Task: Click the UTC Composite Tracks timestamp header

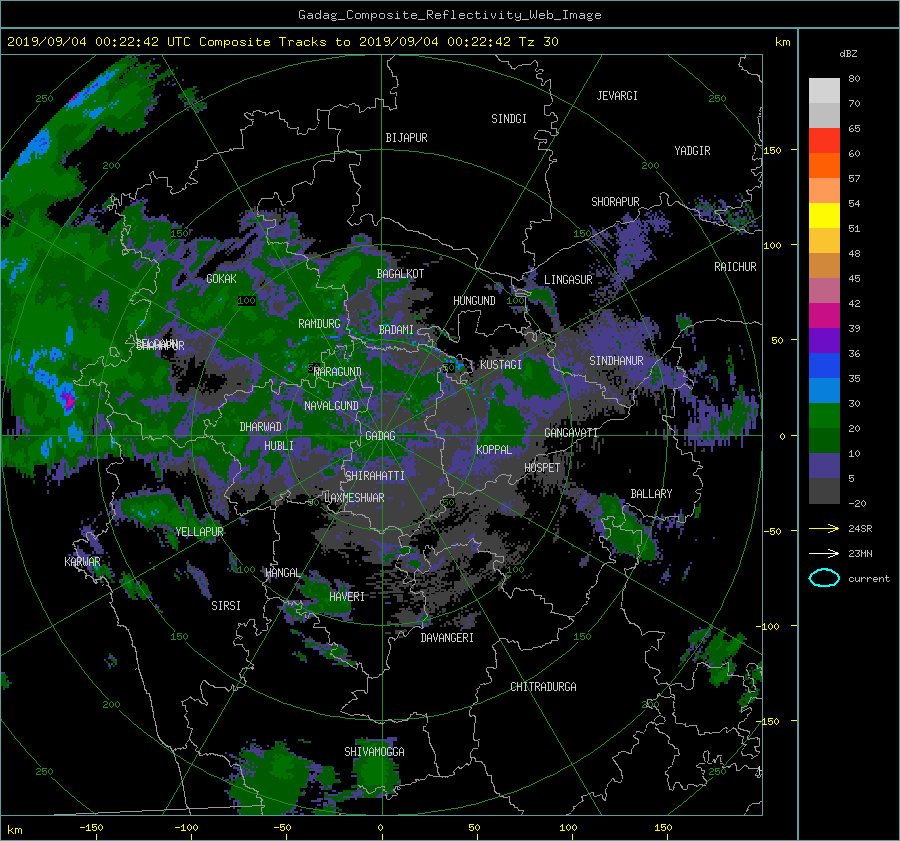Action: tap(282, 42)
